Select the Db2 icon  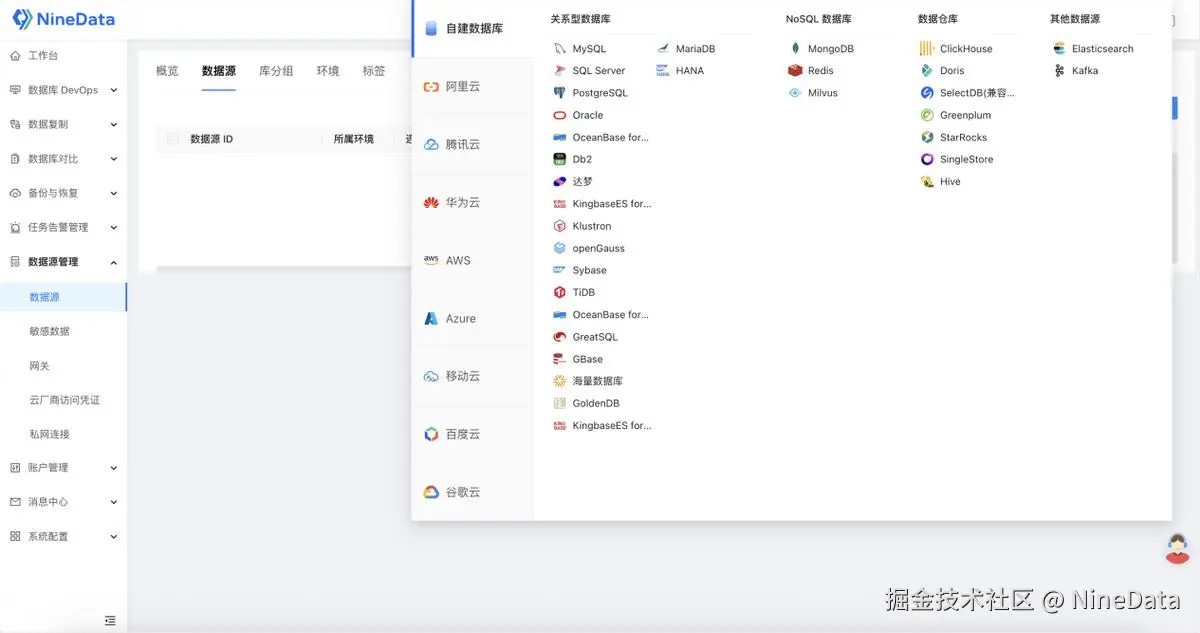[x=560, y=159]
